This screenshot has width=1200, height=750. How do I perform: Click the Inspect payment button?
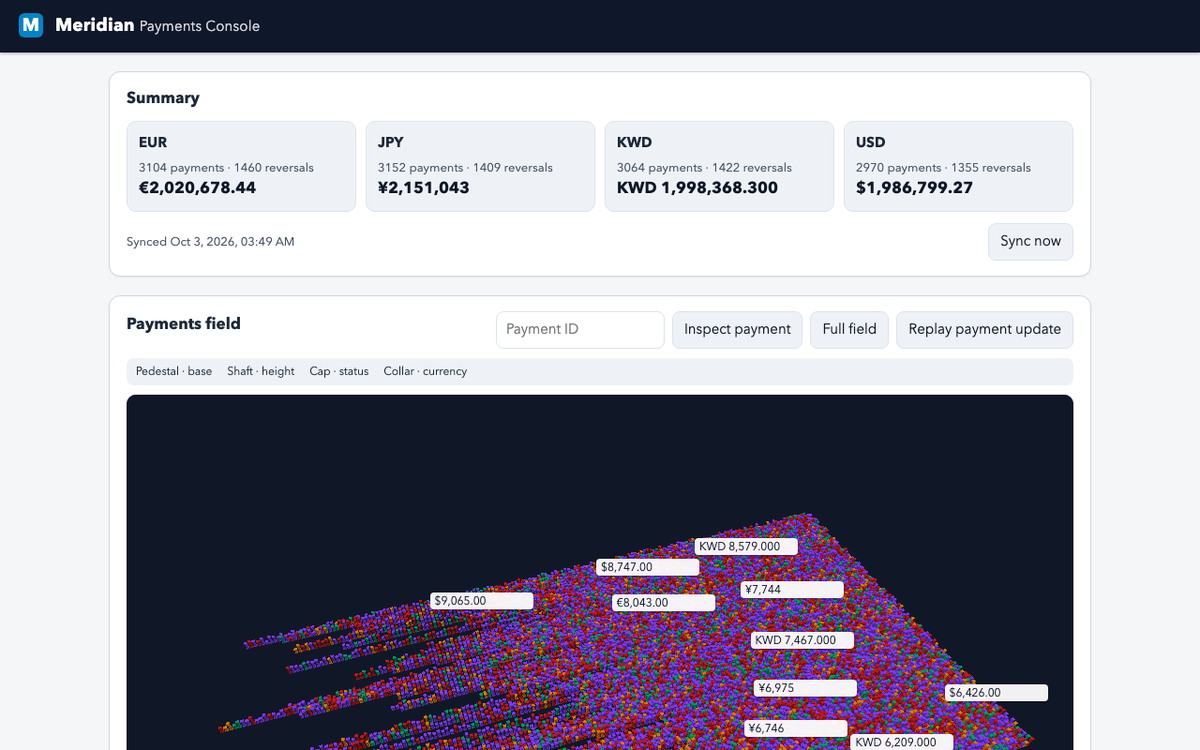pos(737,330)
